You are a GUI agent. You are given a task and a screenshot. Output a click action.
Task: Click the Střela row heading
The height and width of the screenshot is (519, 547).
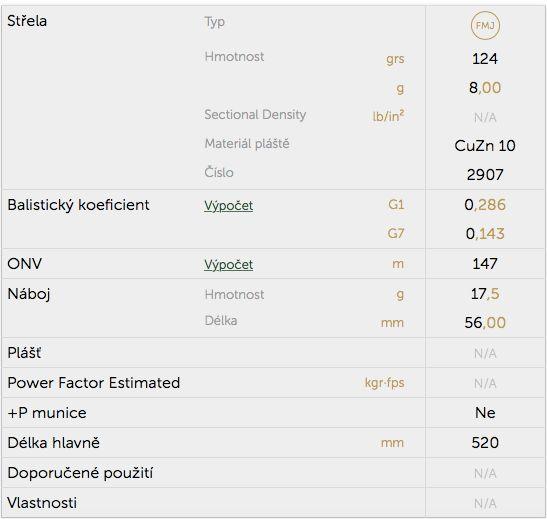click(x=27, y=21)
